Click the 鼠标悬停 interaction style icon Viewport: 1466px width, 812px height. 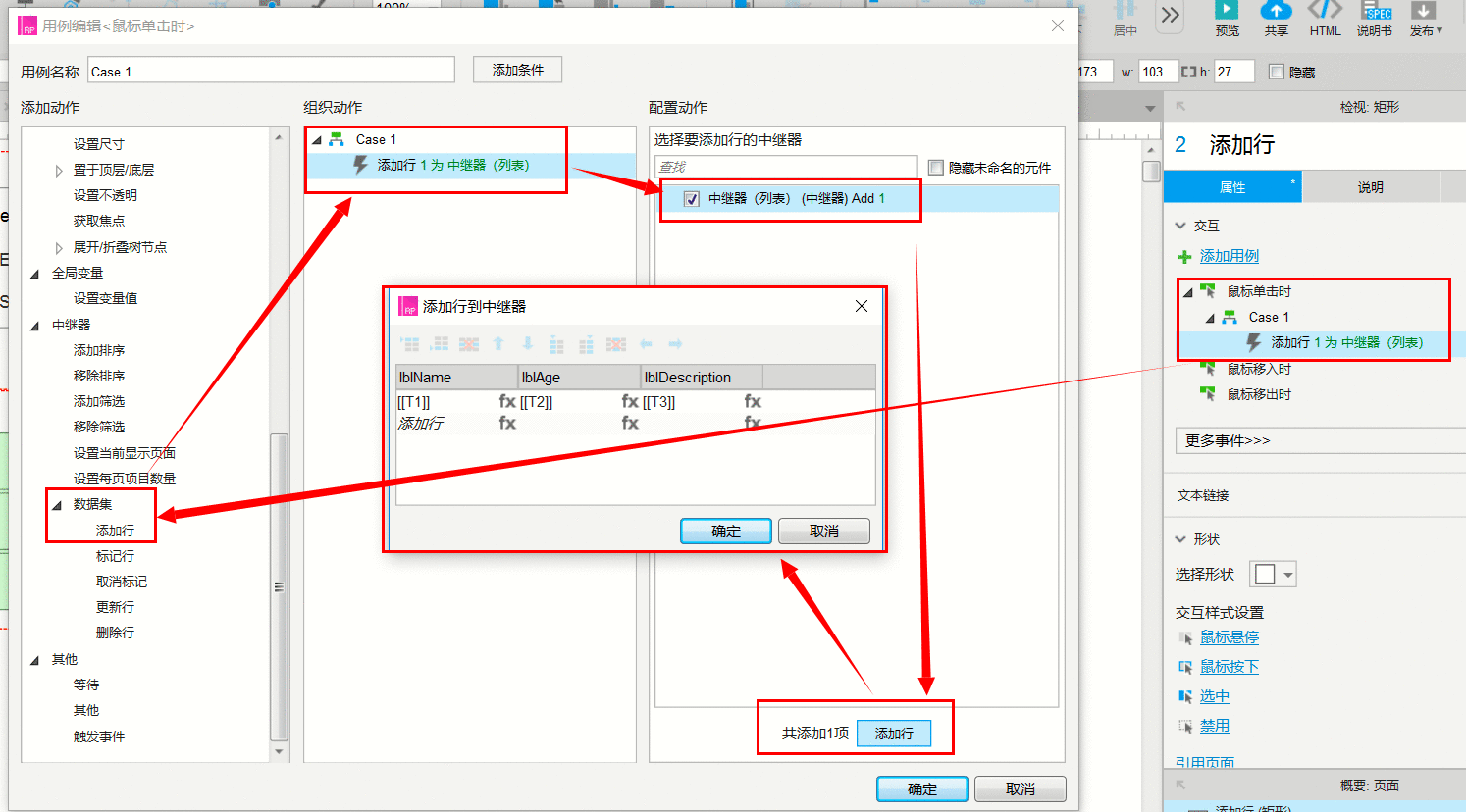(x=1185, y=638)
